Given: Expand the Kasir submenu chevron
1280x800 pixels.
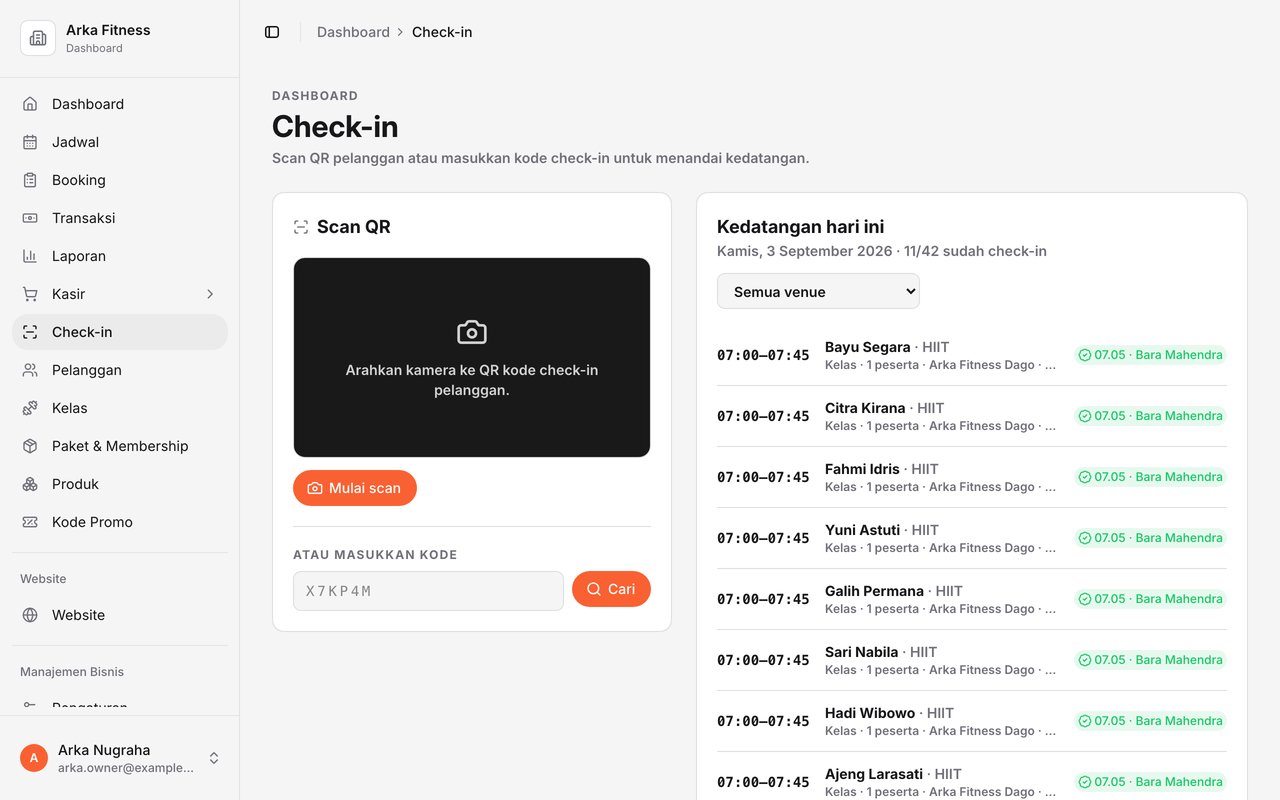Looking at the screenshot, I should (x=210, y=294).
